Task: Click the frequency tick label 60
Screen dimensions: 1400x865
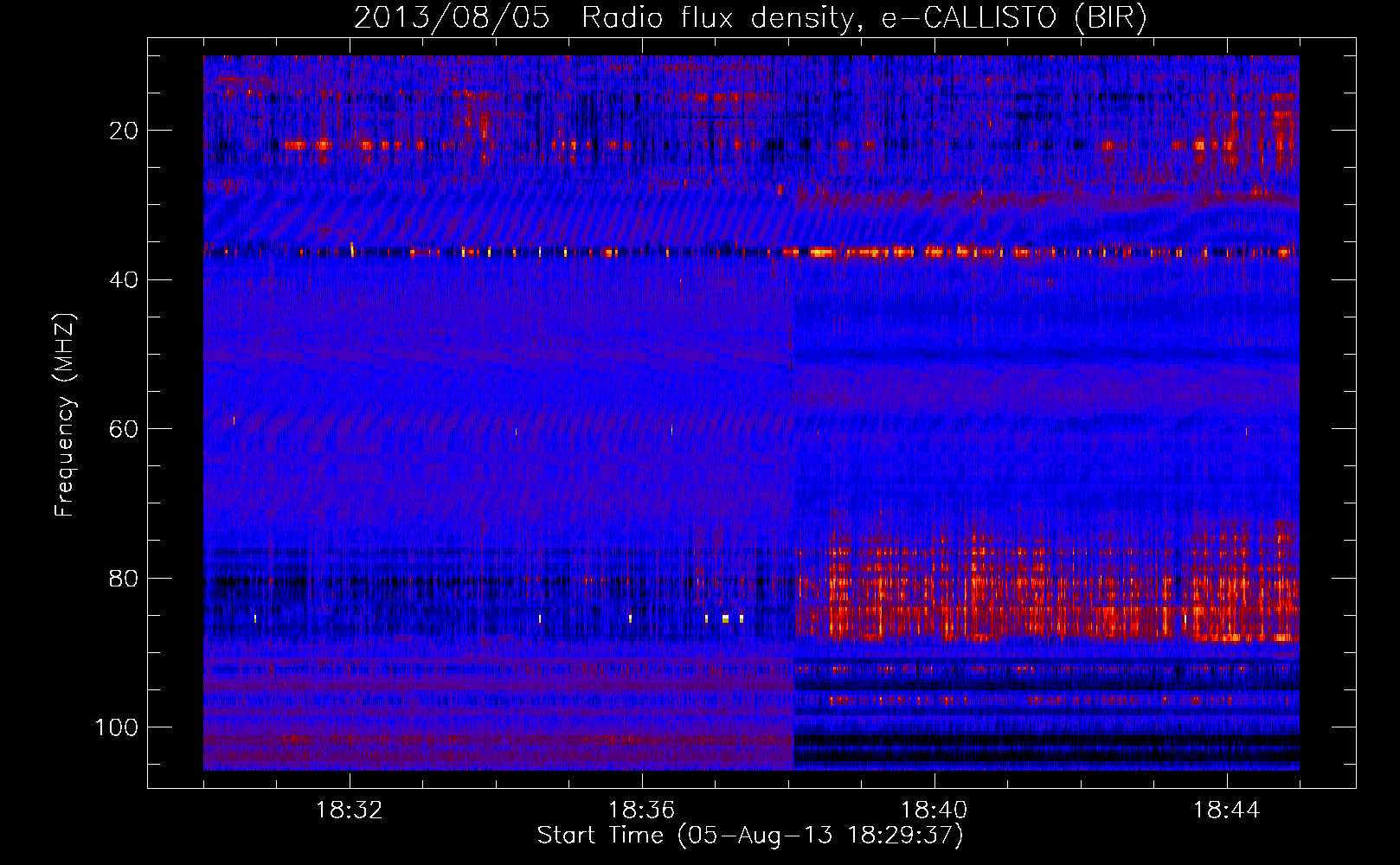Action: point(124,429)
